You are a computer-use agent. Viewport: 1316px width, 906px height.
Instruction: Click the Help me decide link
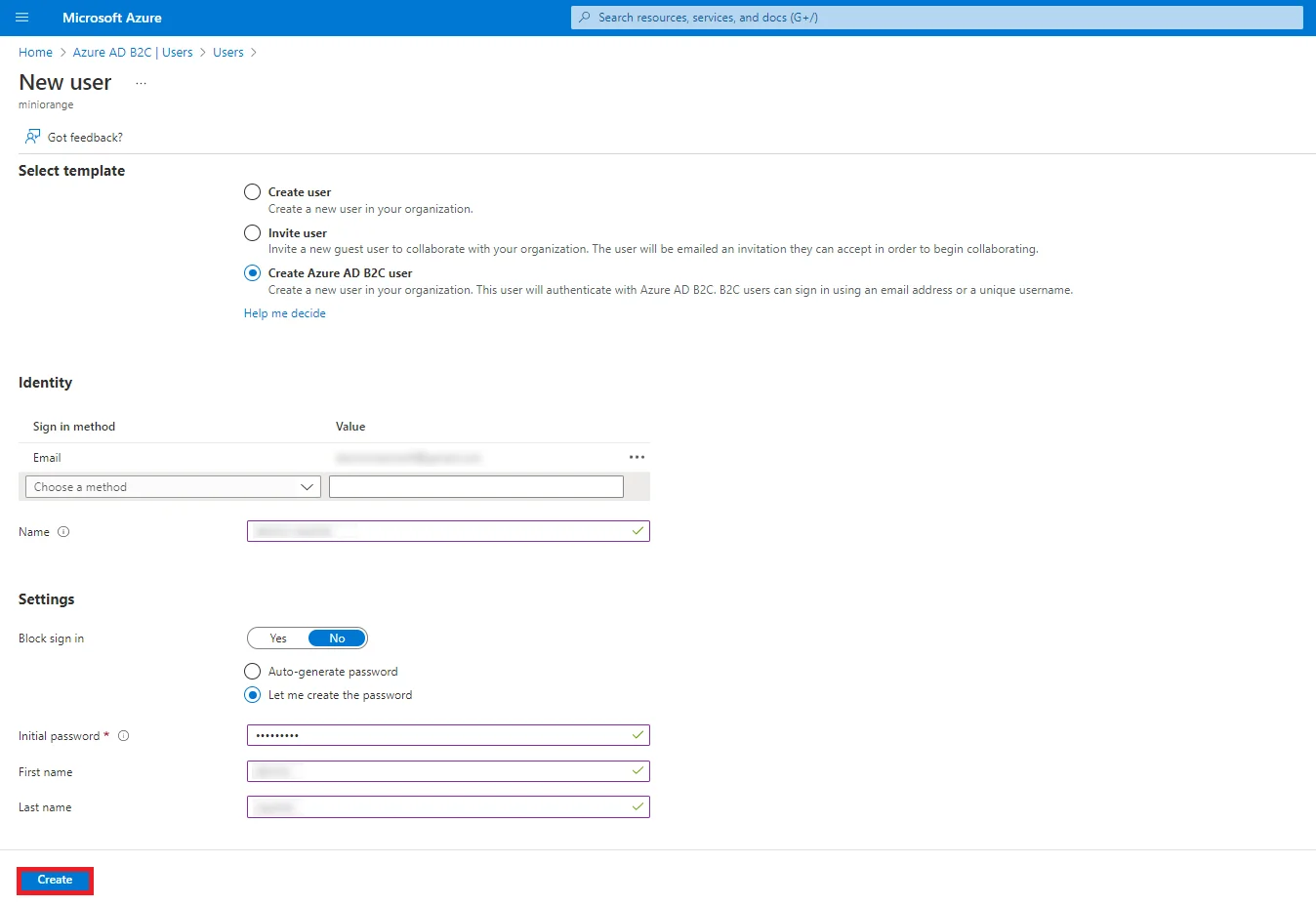click(x=284, y=312)
